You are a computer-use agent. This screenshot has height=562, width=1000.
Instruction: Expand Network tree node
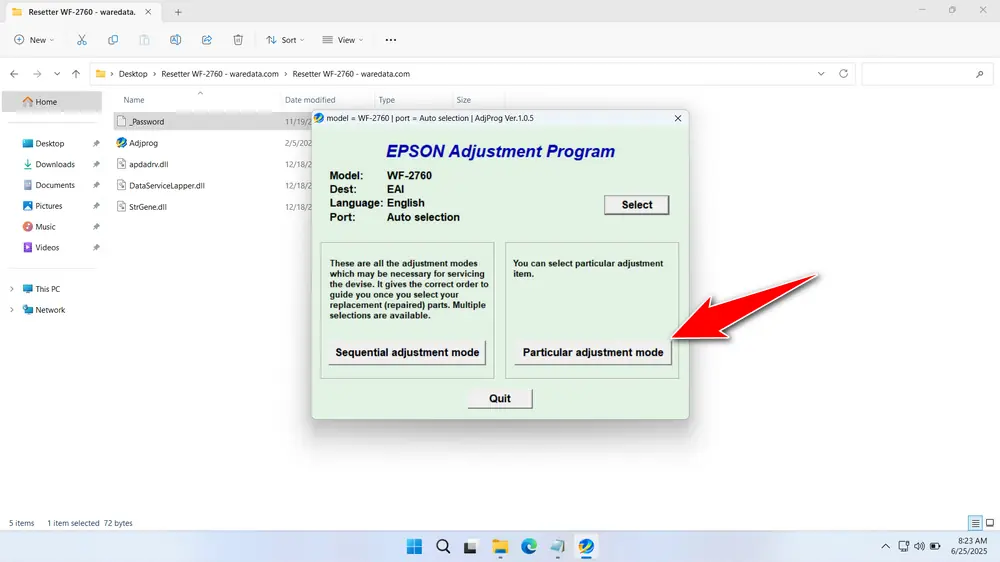pos(11,310)
